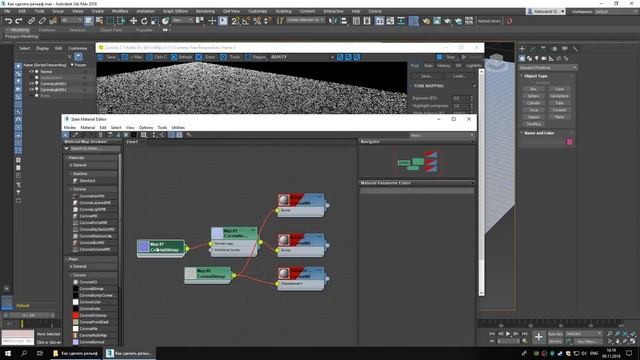This screenshot has width=640, height=360.
Task: Click the Plane primitive button
Action: 559,117
